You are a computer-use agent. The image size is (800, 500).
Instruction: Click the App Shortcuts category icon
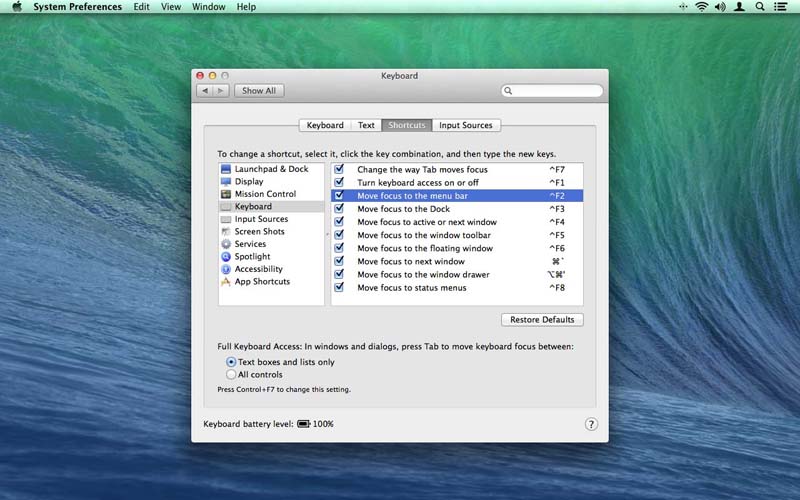[x=226, y=282]
